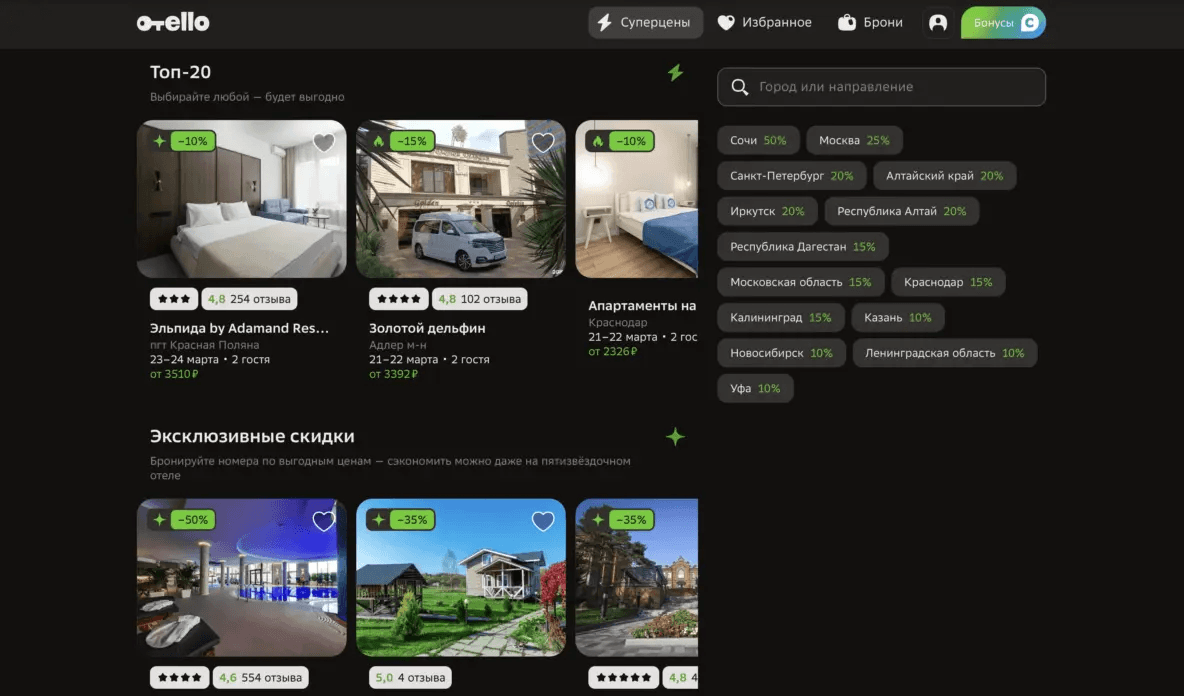Click the five-star rating on third discount card
The width and height of the screenshot is (1184, 696).
[623, 678]
